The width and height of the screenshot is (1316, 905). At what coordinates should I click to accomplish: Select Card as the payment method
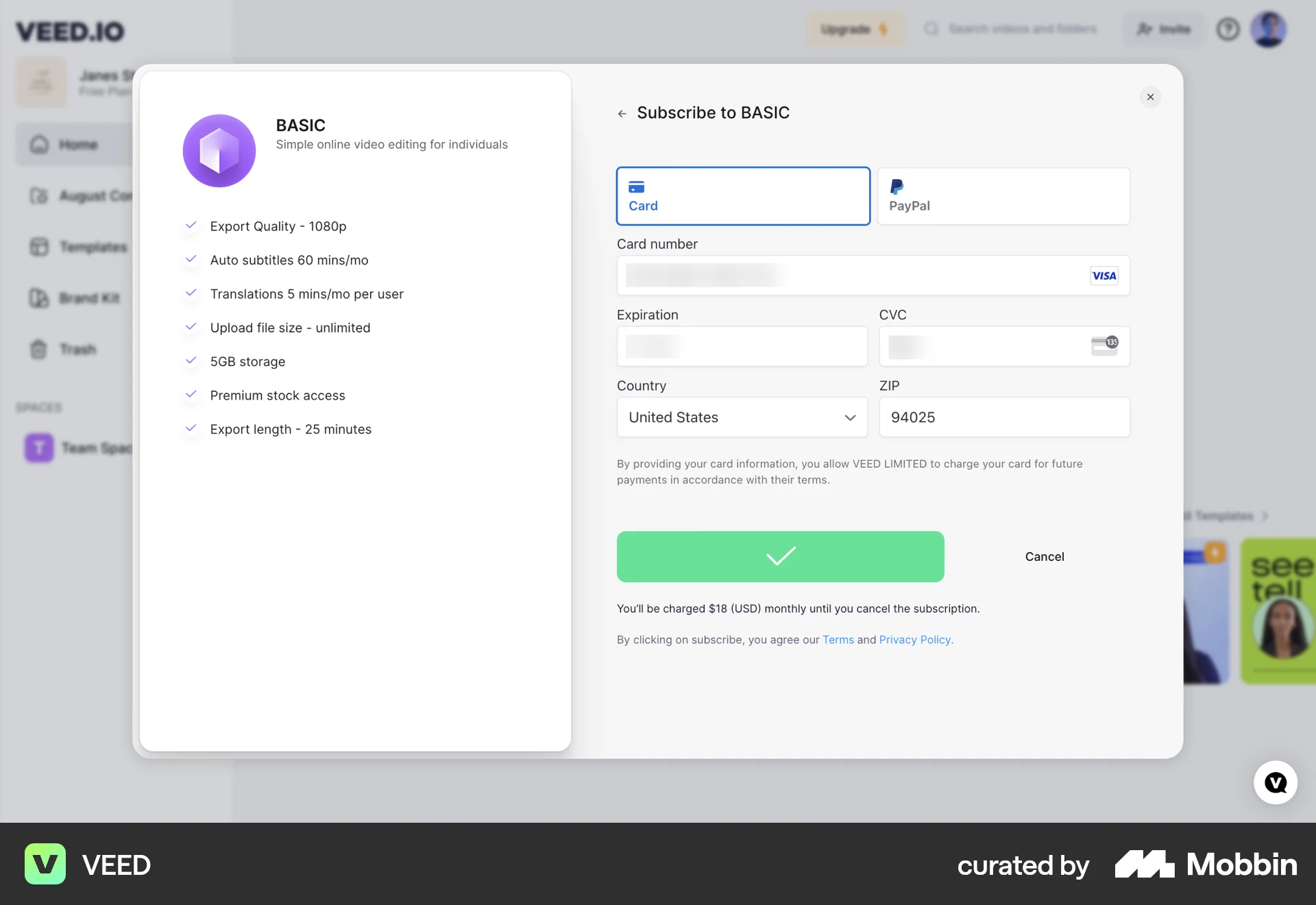[x=742, y=196]
